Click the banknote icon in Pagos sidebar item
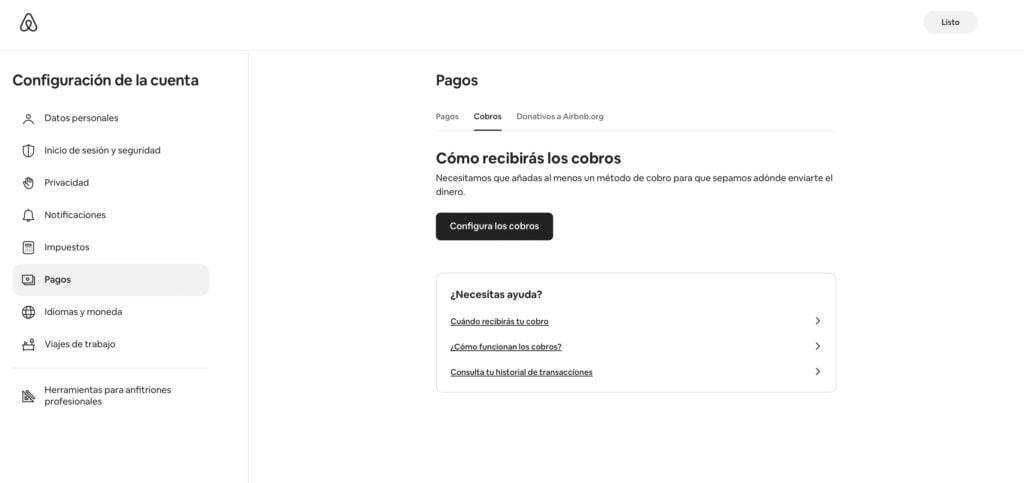Viewport: 1024px width, 483px height. (28, 280)
